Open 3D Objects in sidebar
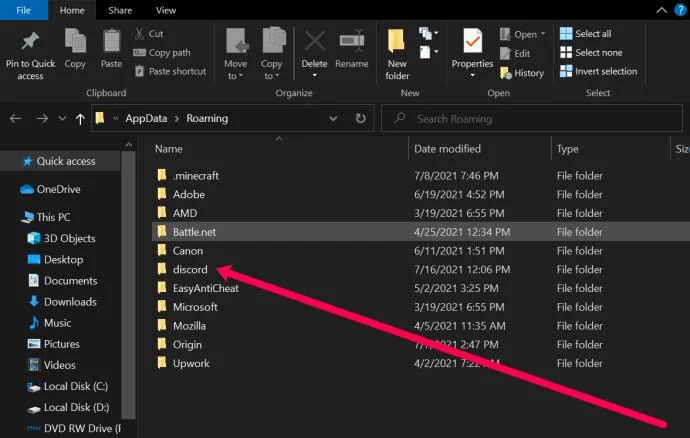 pyautogui.click(x=62, y=238)
